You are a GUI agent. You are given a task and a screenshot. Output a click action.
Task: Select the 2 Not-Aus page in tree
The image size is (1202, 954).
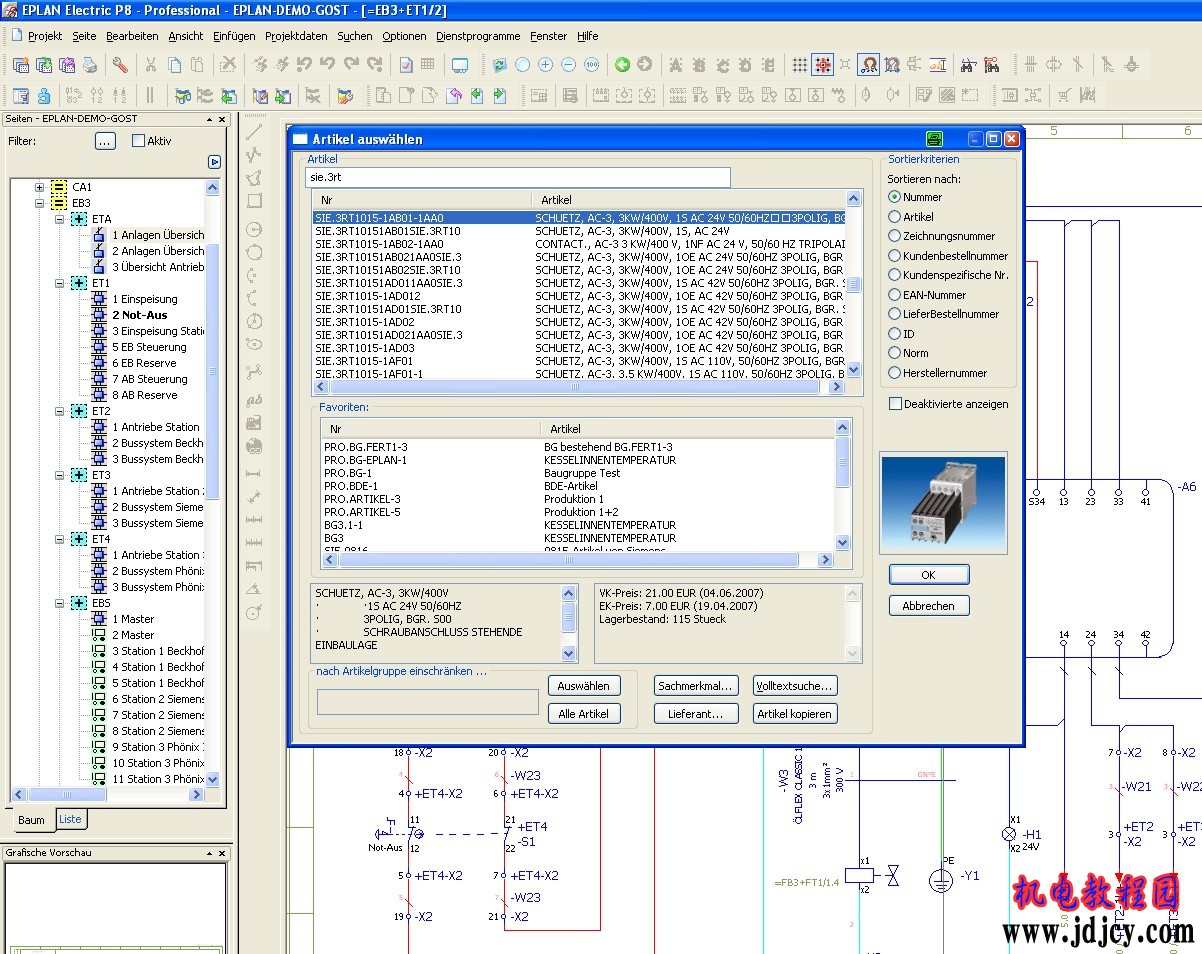(139, 315)
